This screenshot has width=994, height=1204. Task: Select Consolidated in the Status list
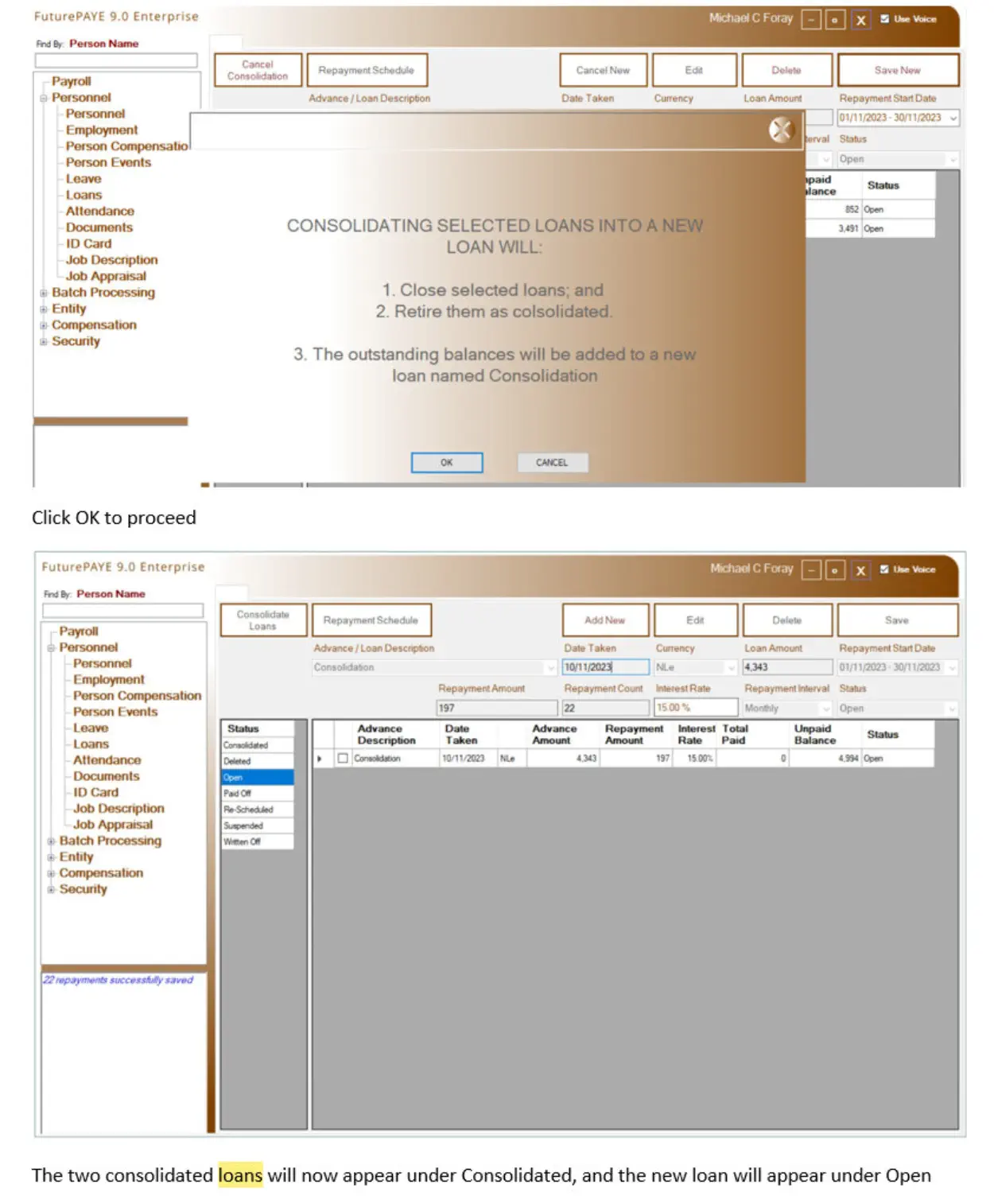click(x=258, y=745)
